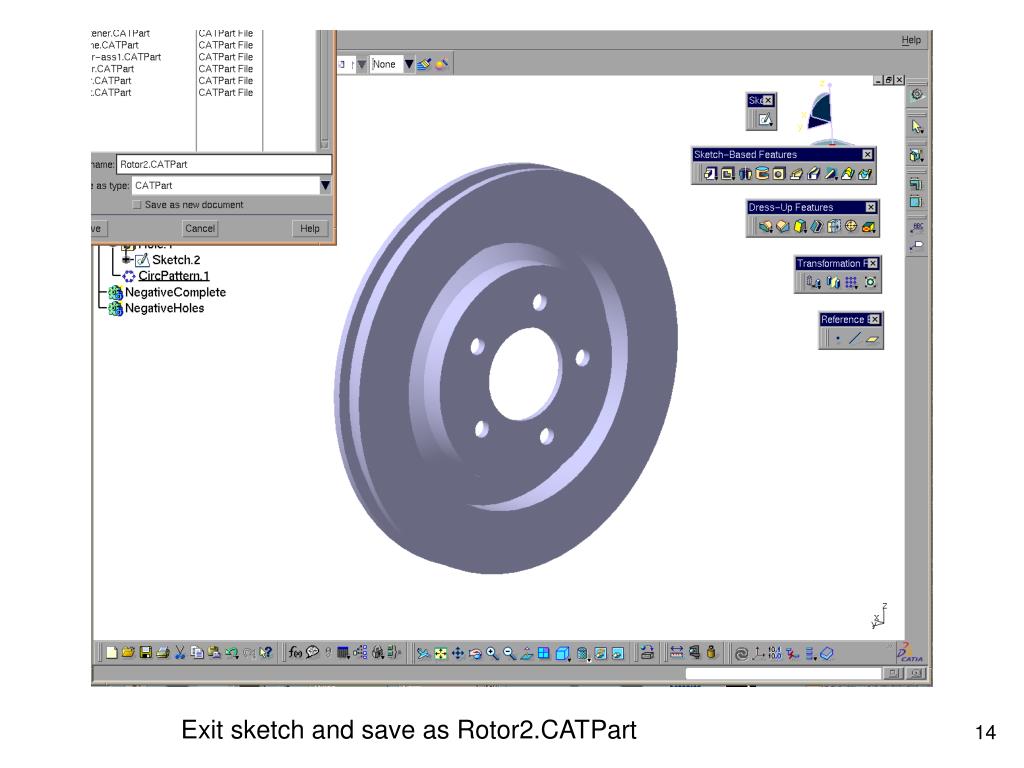The width and height of the screenshot is (1024, 768).
Task: Select the Slot tool
Action: (x=813, y=174)
